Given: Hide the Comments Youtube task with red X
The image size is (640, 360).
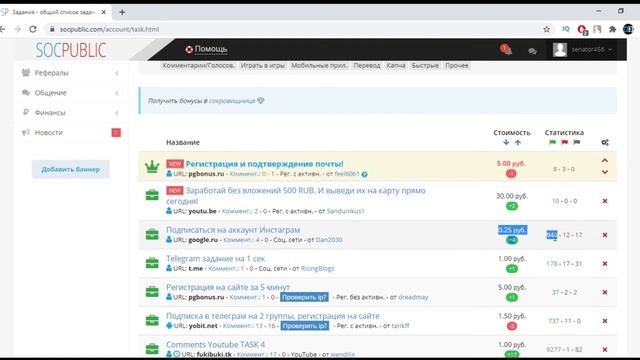Looking at the screenshot, I should pos(605,349).
